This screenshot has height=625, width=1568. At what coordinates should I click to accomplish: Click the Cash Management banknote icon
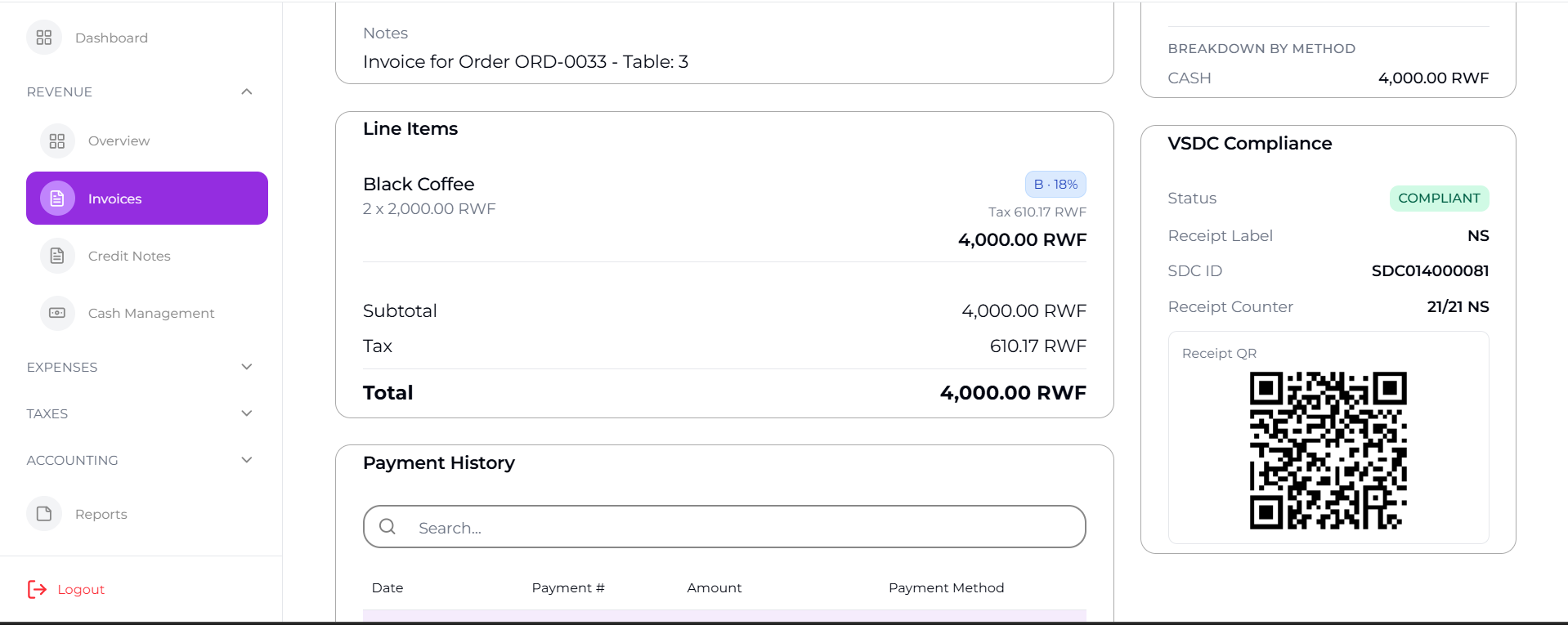[57, 313]
